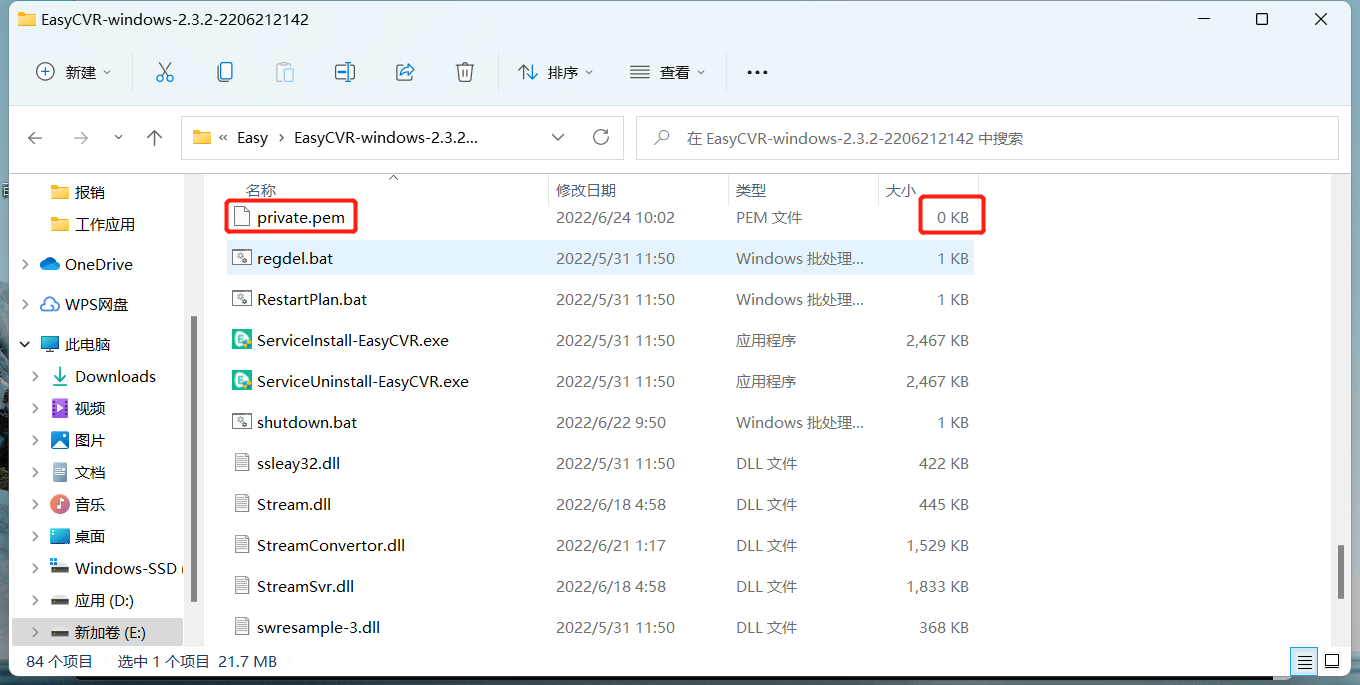Click the EasyCVR-windows-2.3.2... breadcrumb
This screenshot has width=1360, height=685.
tap(386, 138)
